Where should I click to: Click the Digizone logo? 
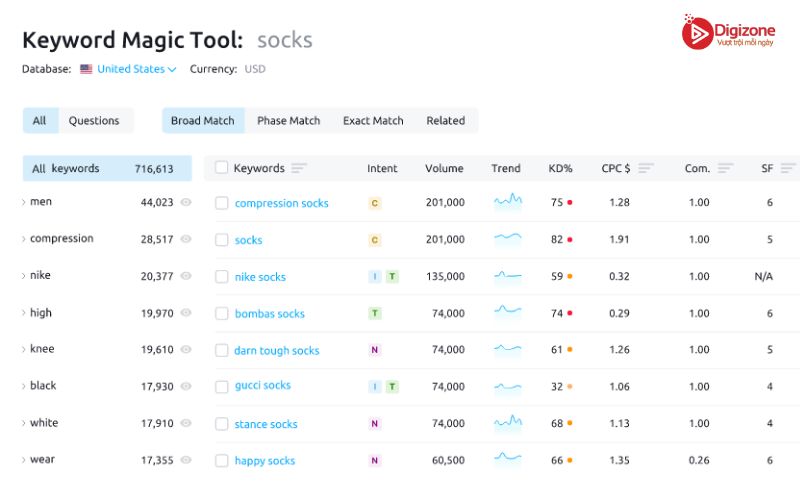[728, 32]
